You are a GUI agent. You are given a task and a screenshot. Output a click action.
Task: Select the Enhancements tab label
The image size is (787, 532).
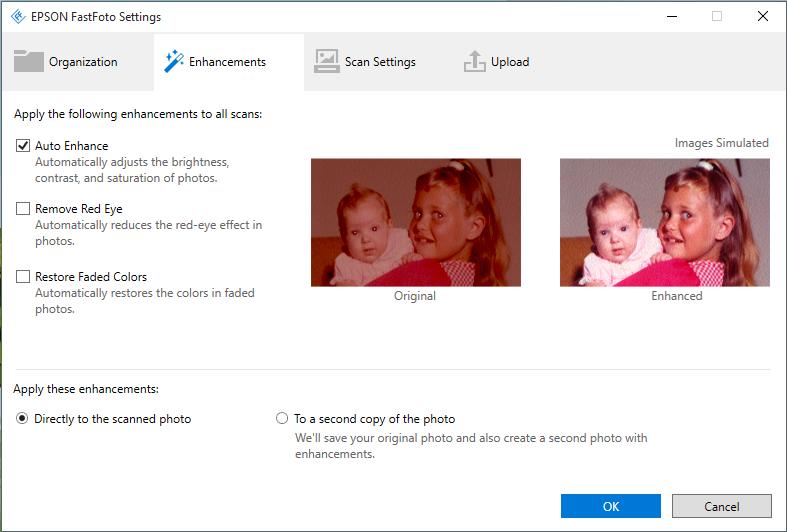click(x=227, y=62)
